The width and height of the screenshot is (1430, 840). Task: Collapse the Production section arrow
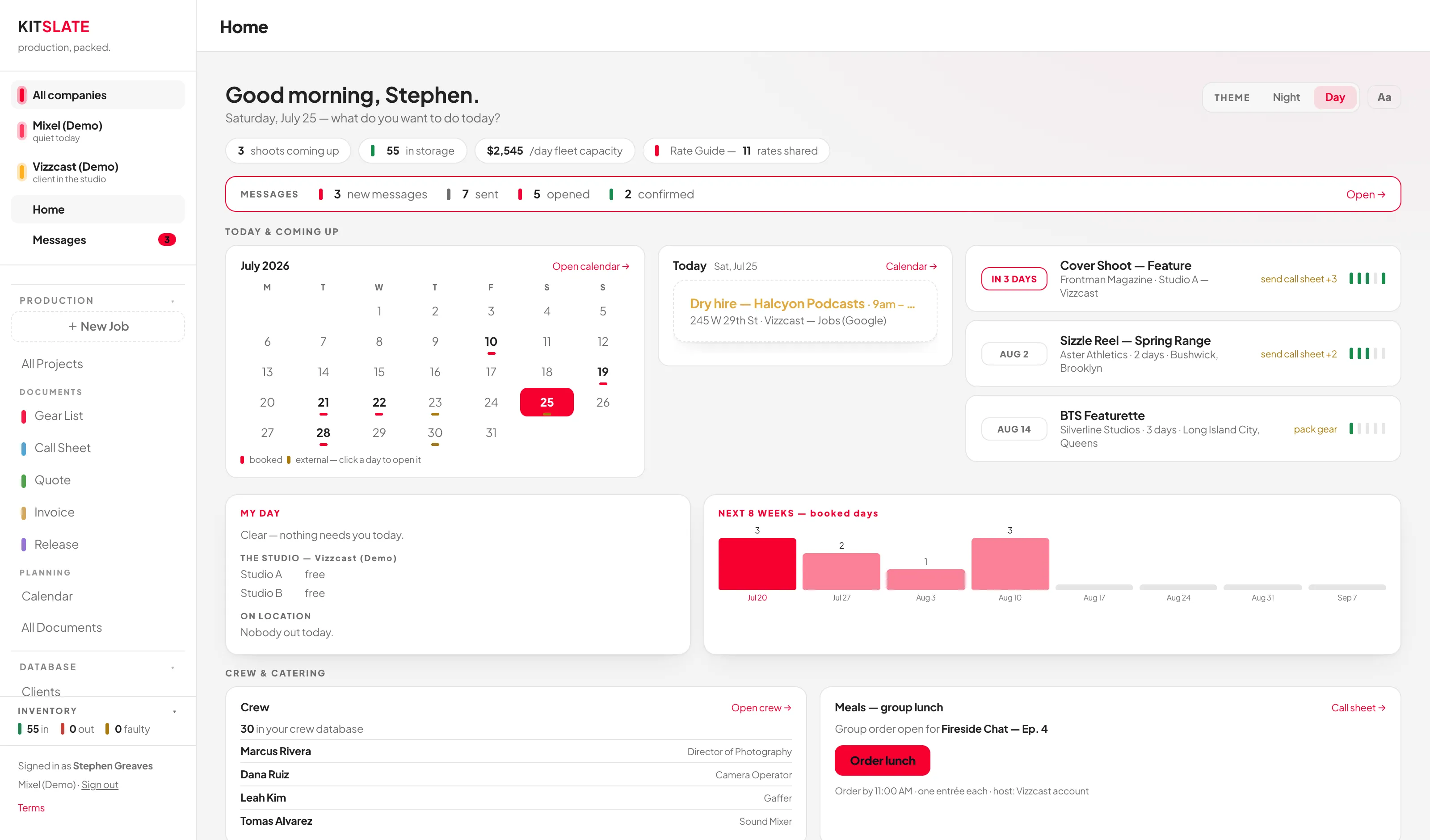pyautogui.click(x=172, y=301)
